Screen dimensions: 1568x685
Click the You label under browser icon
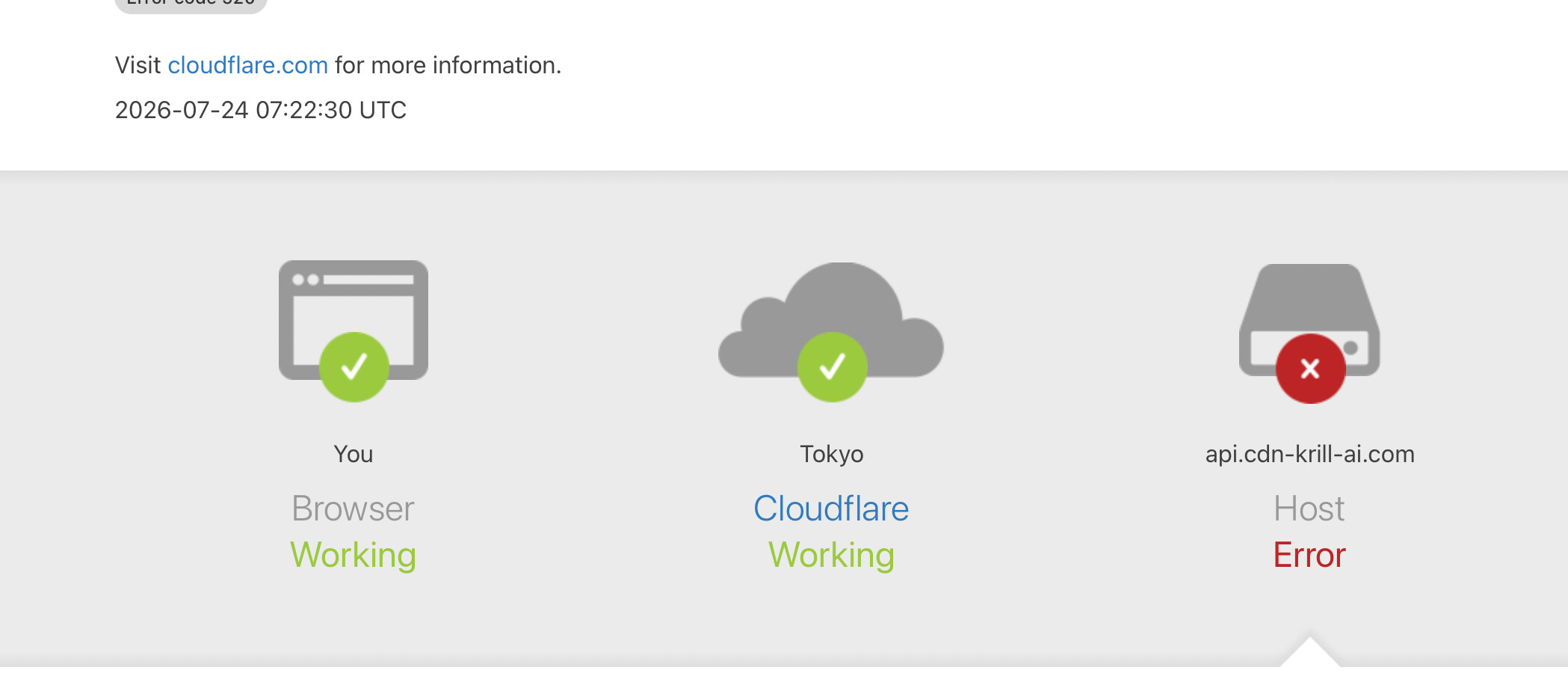(x=354, y=454)
